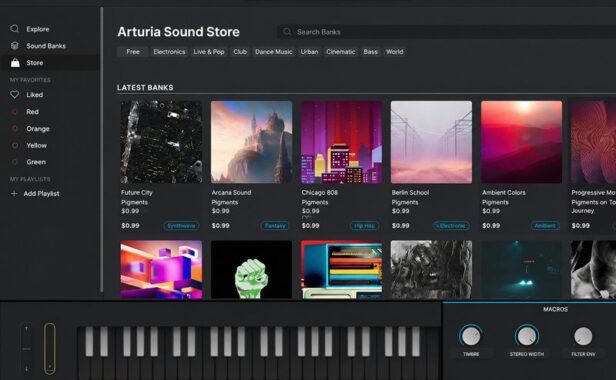The height and width of the screenshot is (380, 616).
Task: Open the colorful cubes bank thumbnail
Action: tap(161, 270)
